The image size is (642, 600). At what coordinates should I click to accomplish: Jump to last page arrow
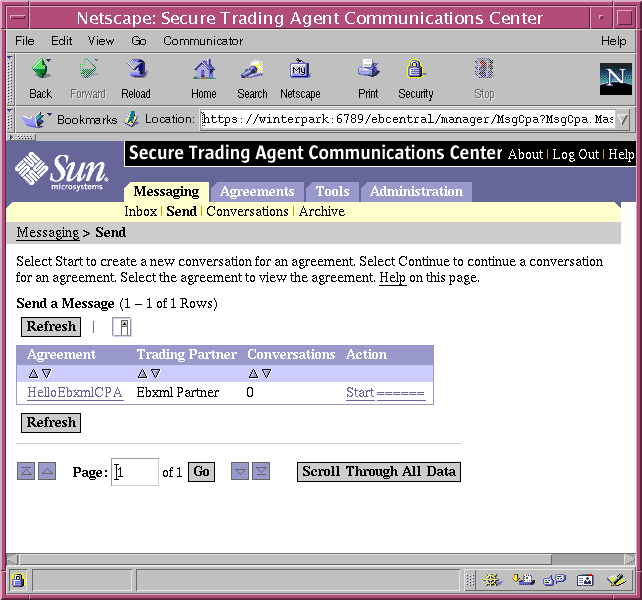click(261, 471)
